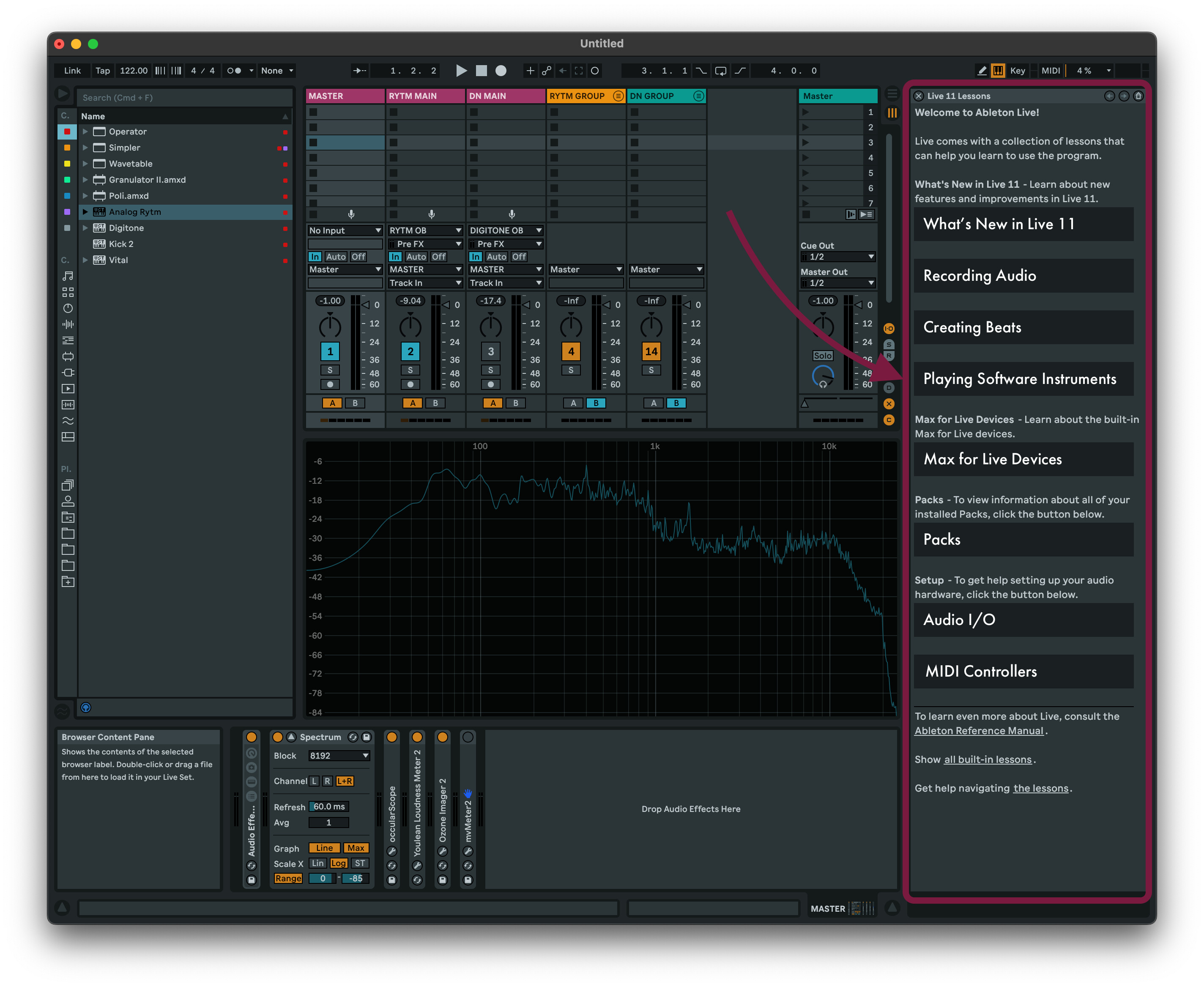Viewport: 1204px width, 987px height.
Task: Open User Library icon under Places
Action: tap(68, 502)
